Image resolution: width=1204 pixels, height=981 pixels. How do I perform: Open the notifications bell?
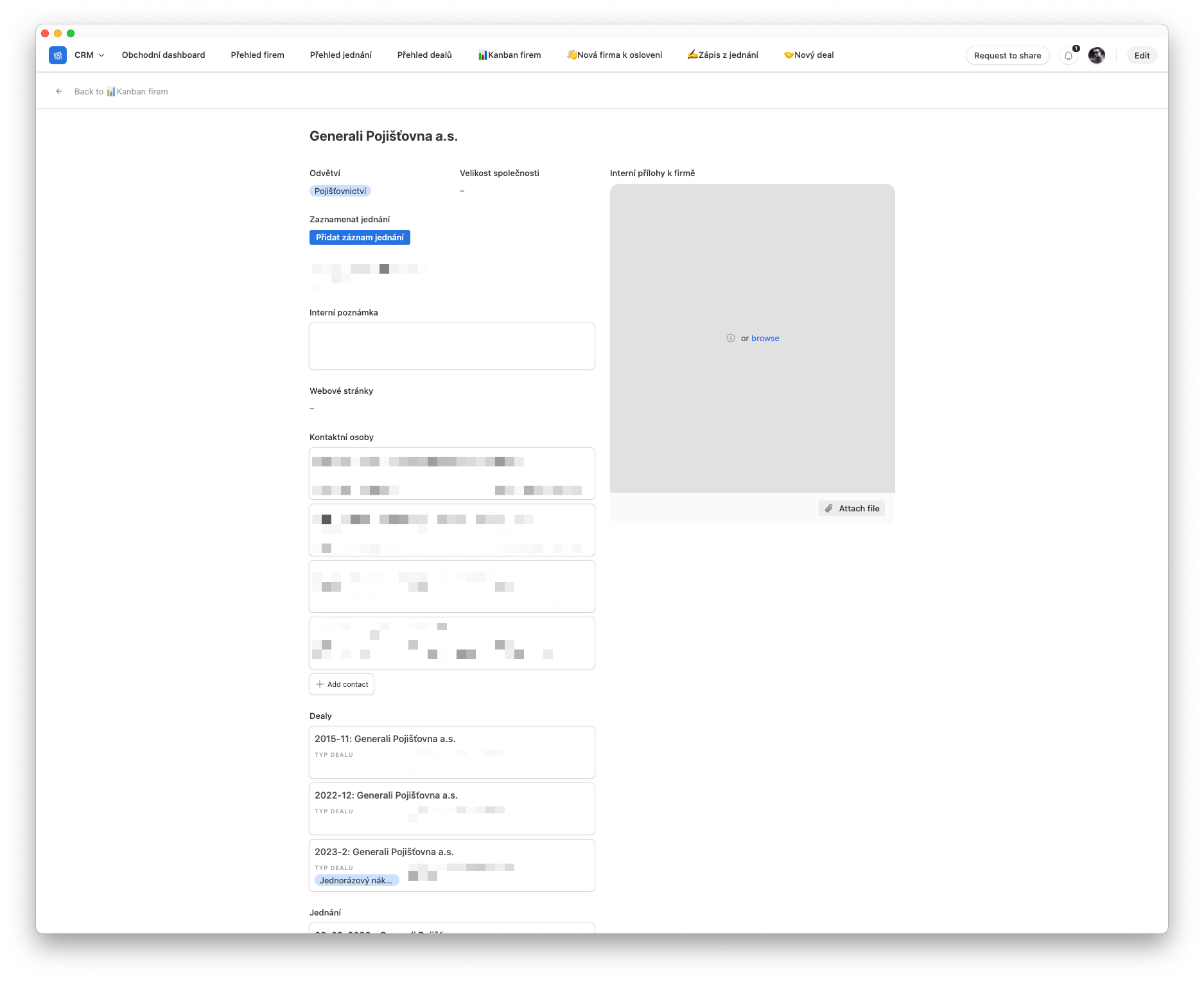coord(1069,56)
